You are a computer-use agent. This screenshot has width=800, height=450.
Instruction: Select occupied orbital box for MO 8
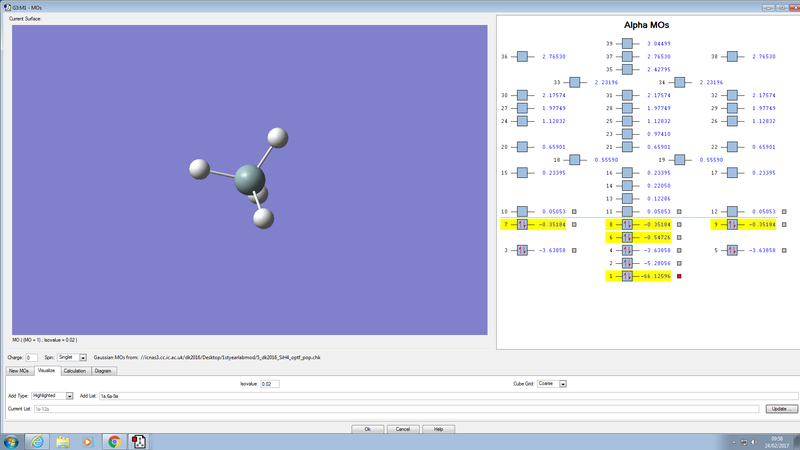coord(627,224)
